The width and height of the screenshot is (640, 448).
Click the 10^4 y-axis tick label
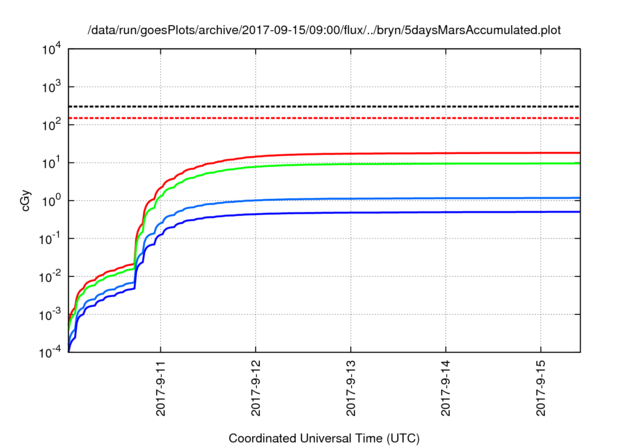click(x=51, y=49)
